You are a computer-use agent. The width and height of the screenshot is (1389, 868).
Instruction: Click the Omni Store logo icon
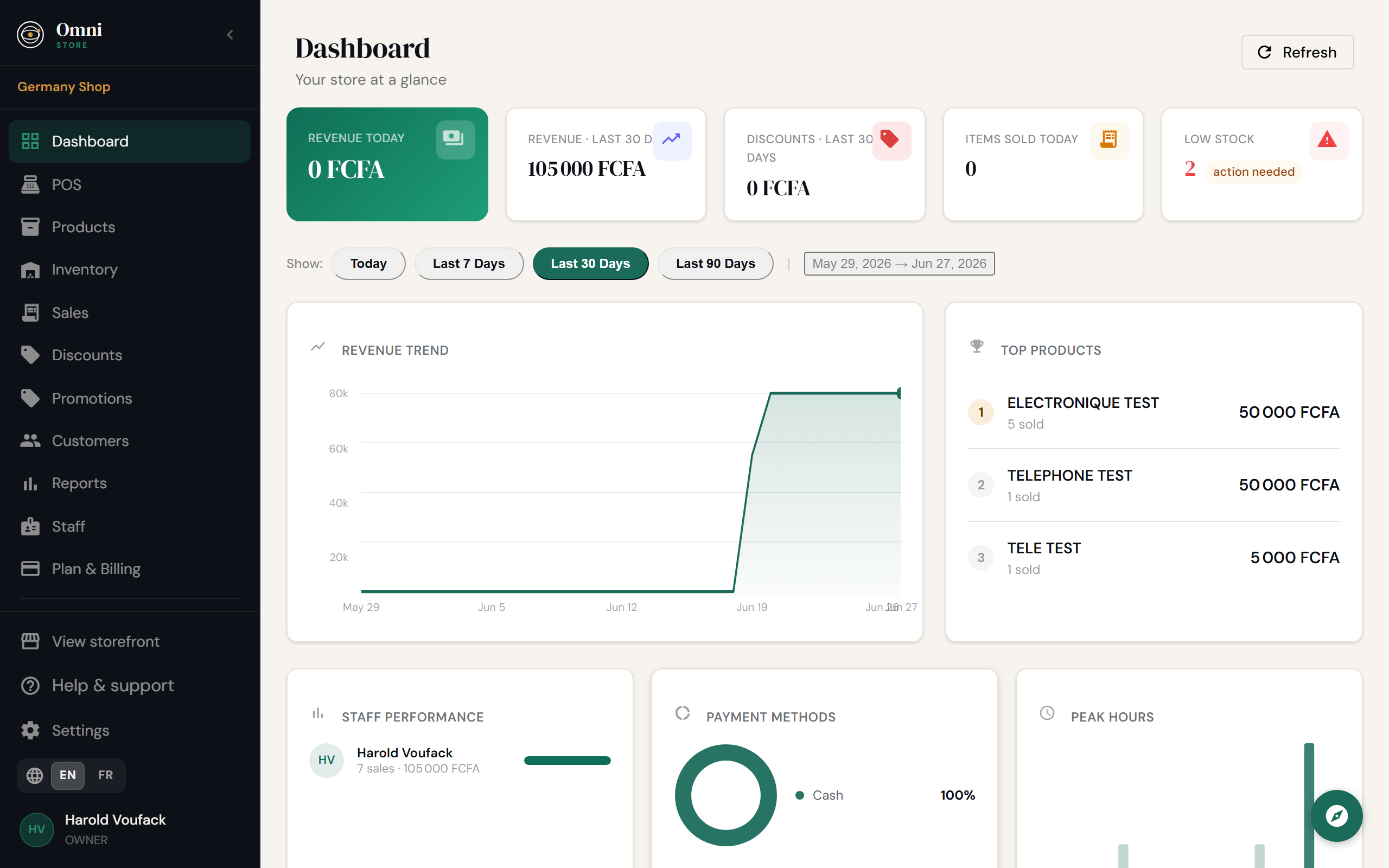coord(30,35)
